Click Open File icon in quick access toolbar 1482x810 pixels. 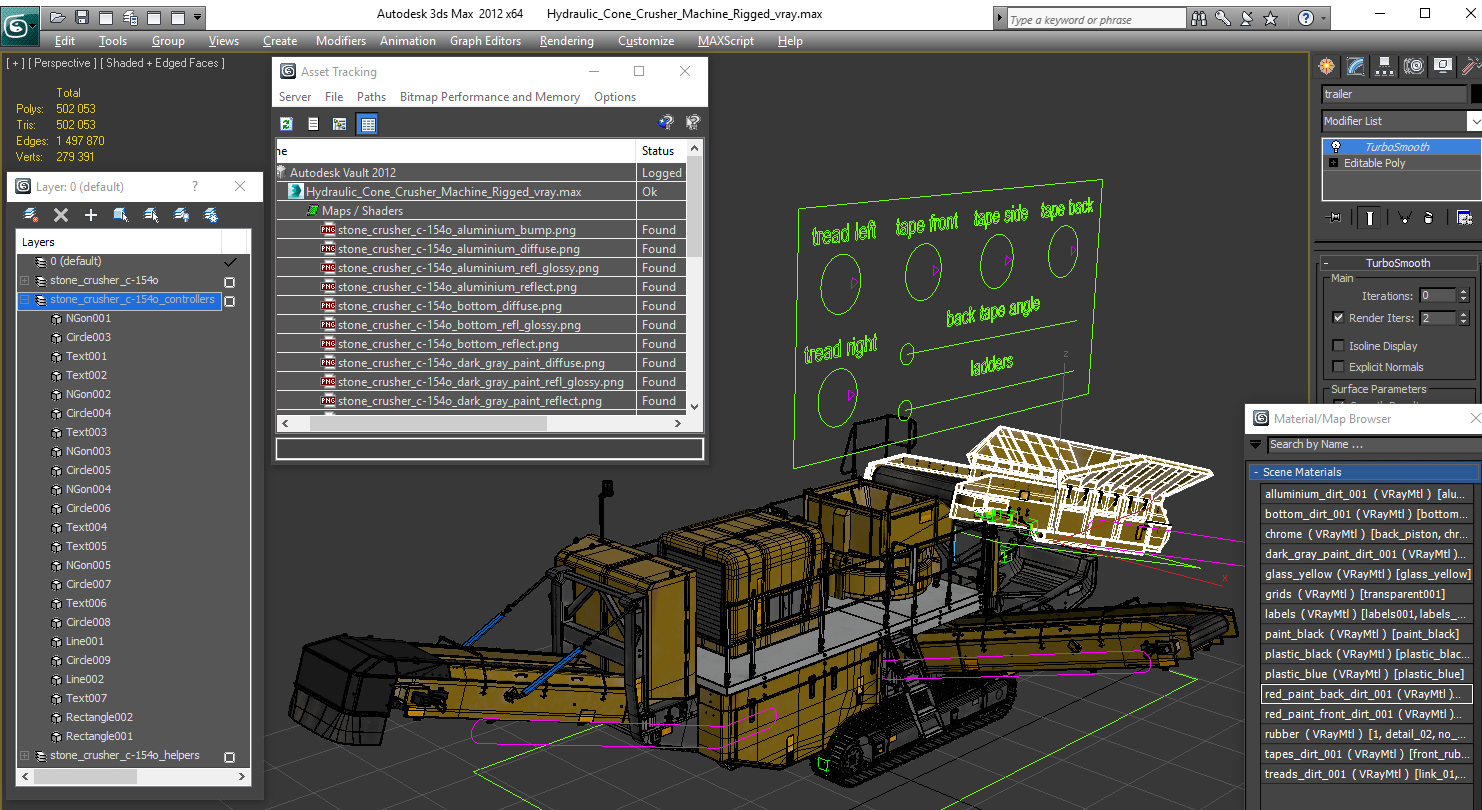(x=58, y=17)
